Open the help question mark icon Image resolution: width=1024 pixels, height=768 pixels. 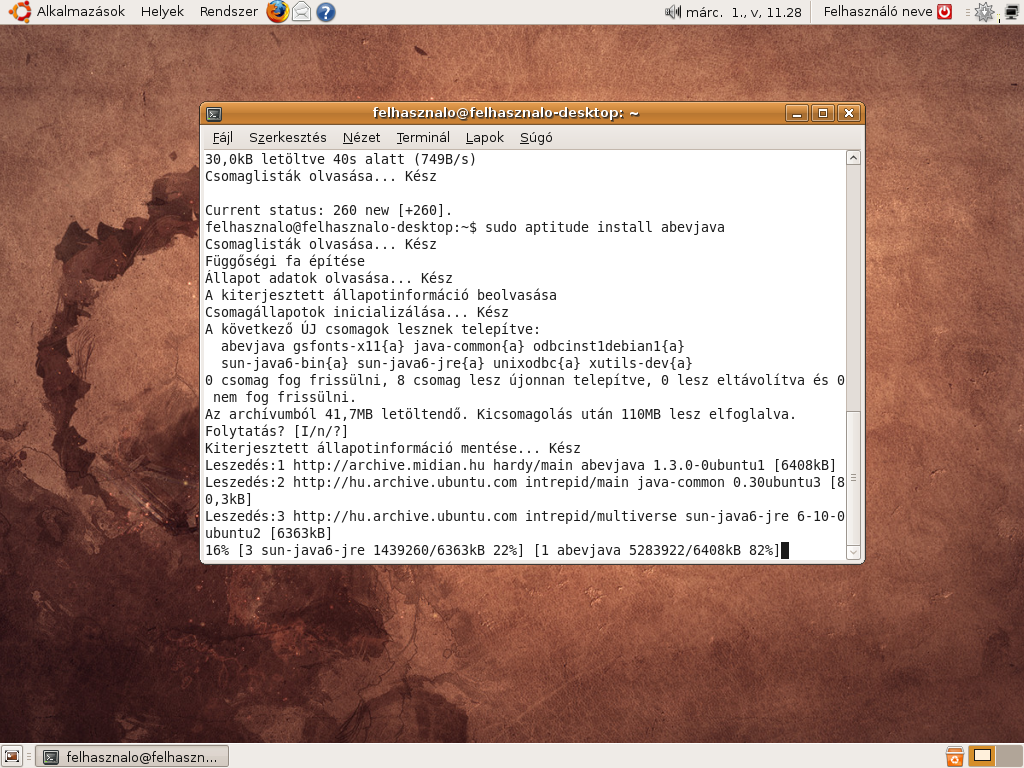pyautogui.click(x=325, y=12)
